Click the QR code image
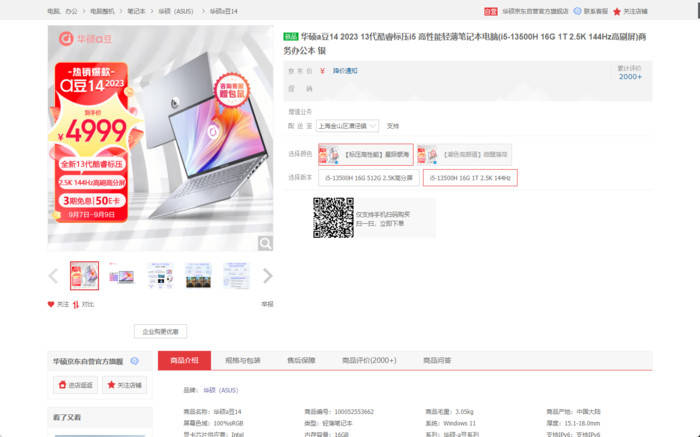 point(333,218)
